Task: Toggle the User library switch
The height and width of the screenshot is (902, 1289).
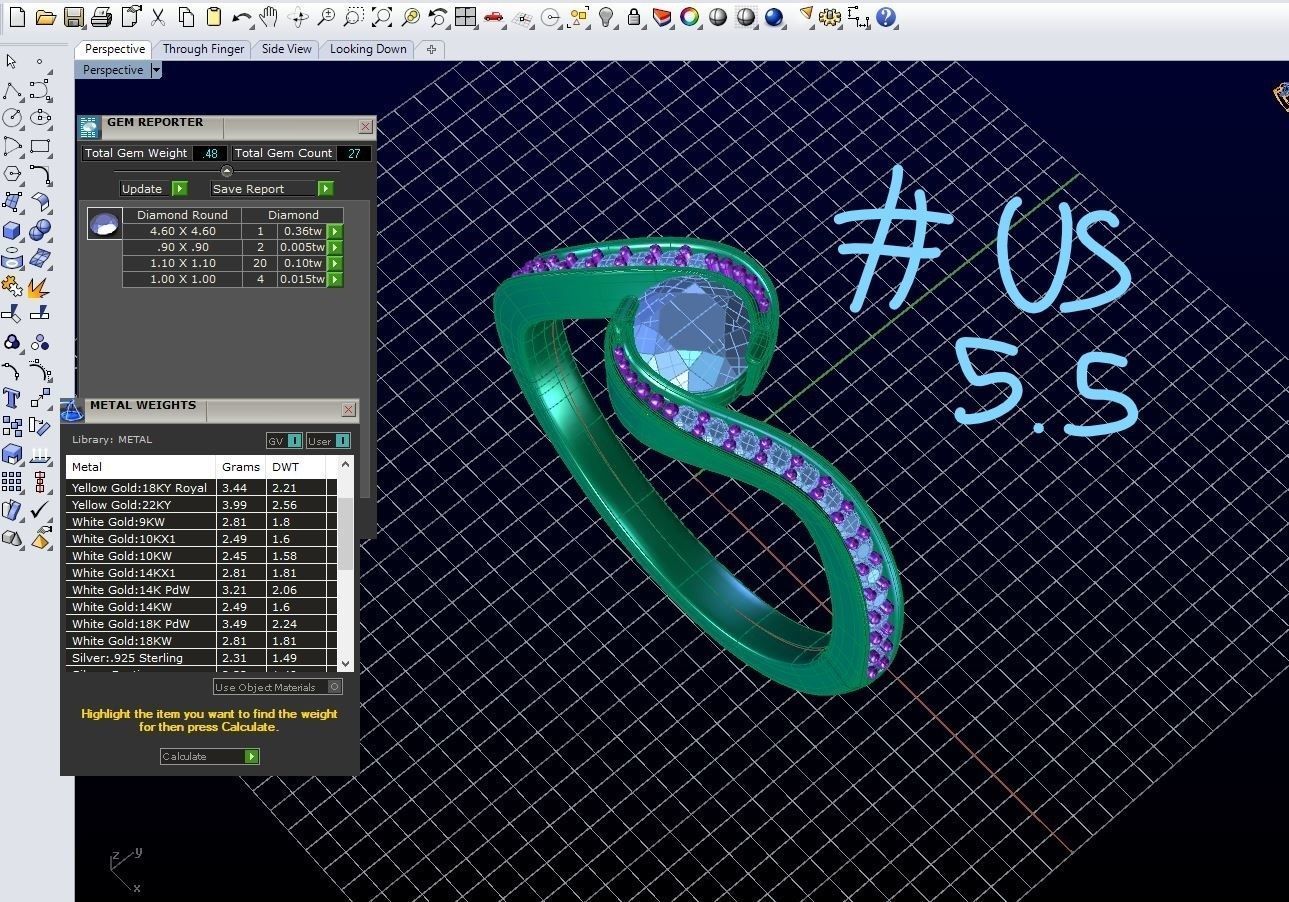Action: [328, 441]
